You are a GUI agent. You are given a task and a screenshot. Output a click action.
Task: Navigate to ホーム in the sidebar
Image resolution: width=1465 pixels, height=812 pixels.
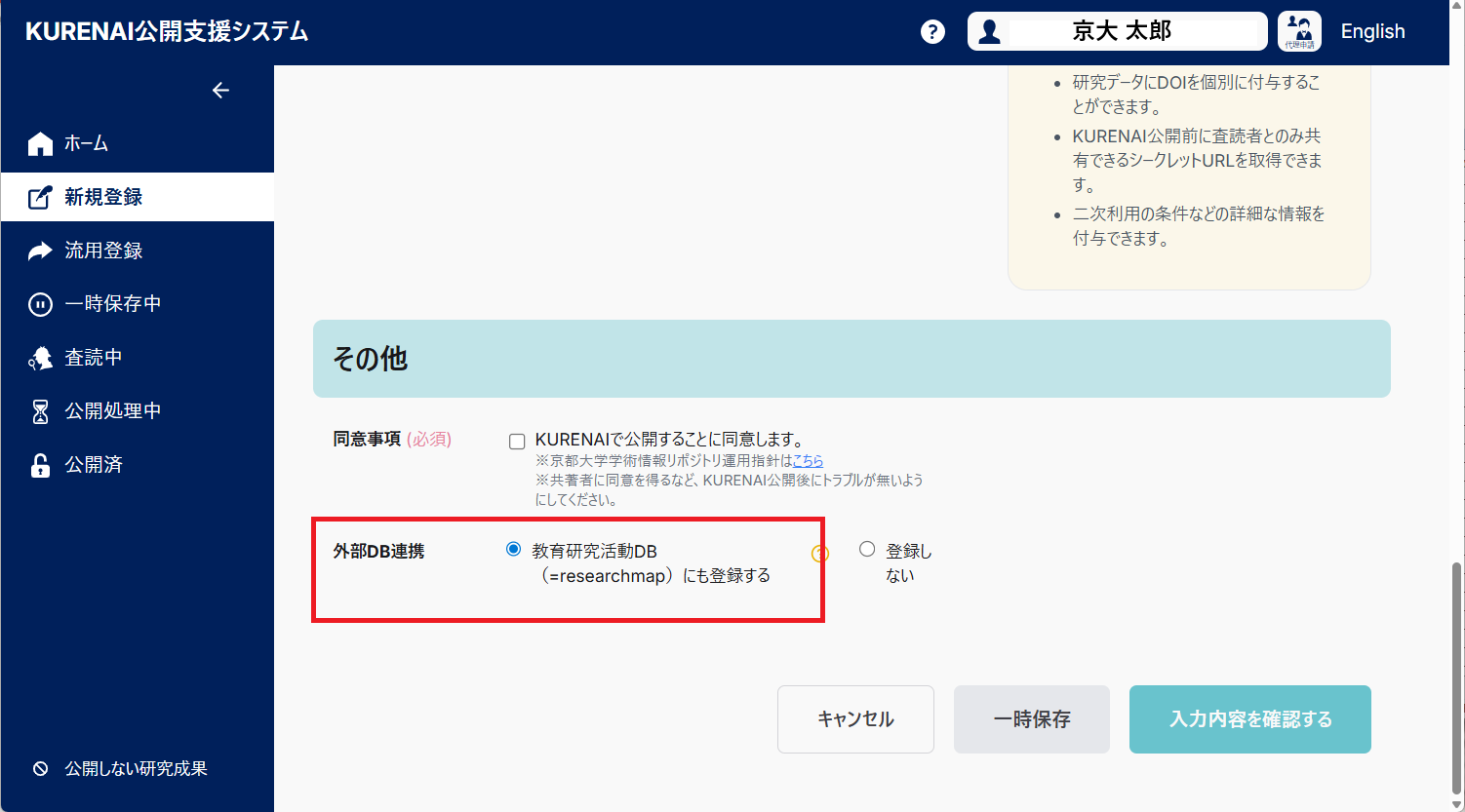point(38,143)
